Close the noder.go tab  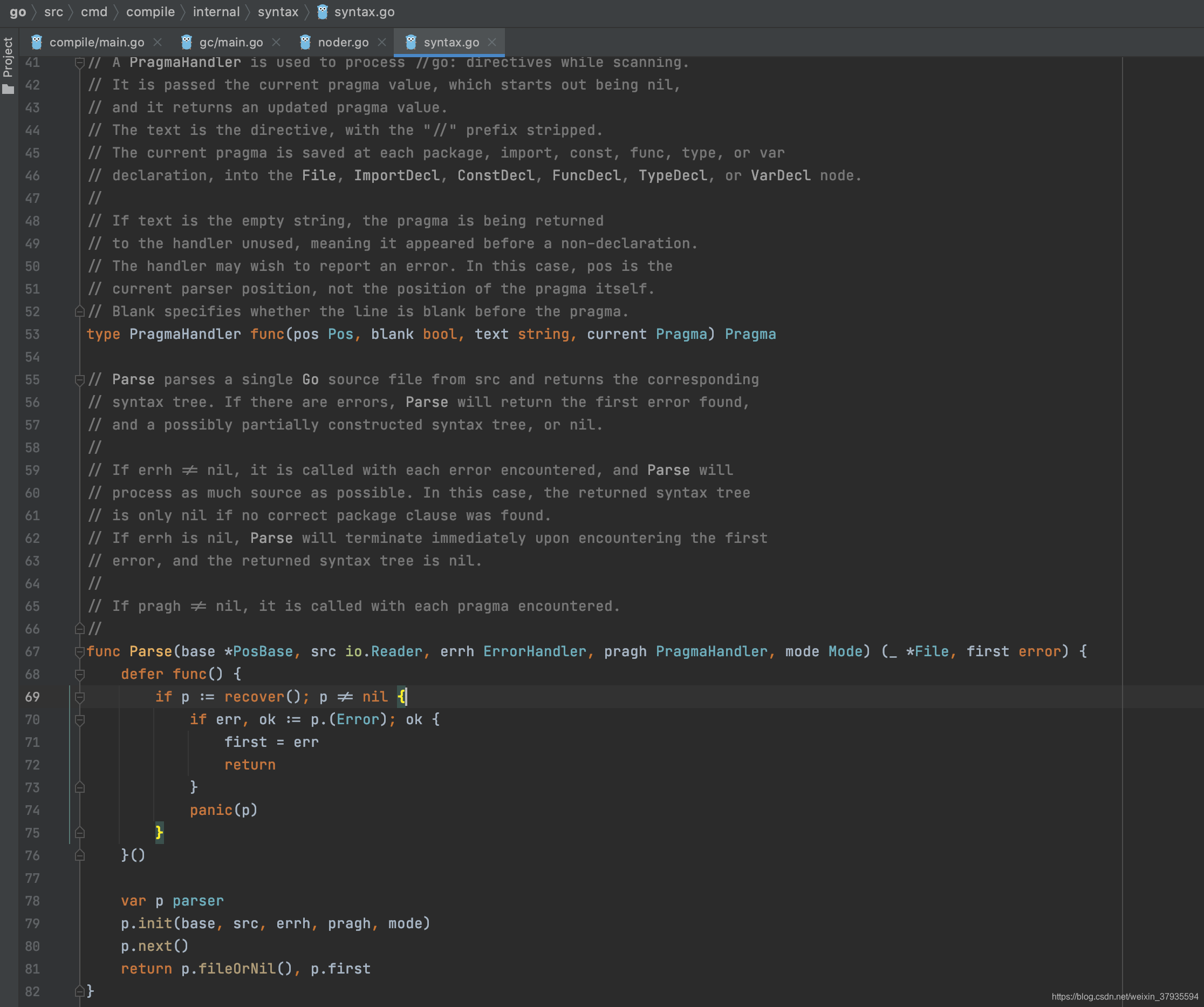[382, 43]
